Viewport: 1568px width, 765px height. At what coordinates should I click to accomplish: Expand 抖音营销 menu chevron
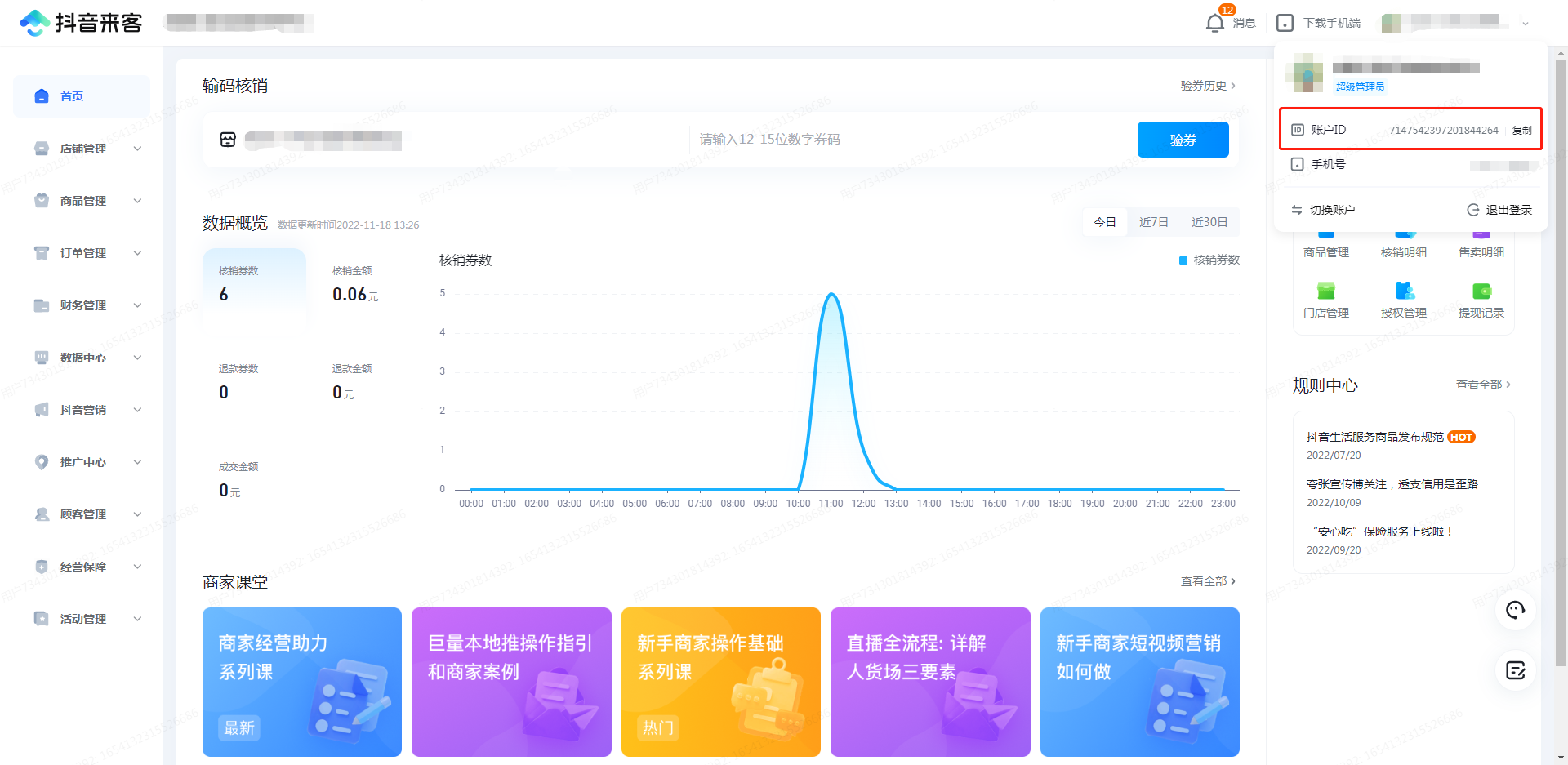point(137,410)
